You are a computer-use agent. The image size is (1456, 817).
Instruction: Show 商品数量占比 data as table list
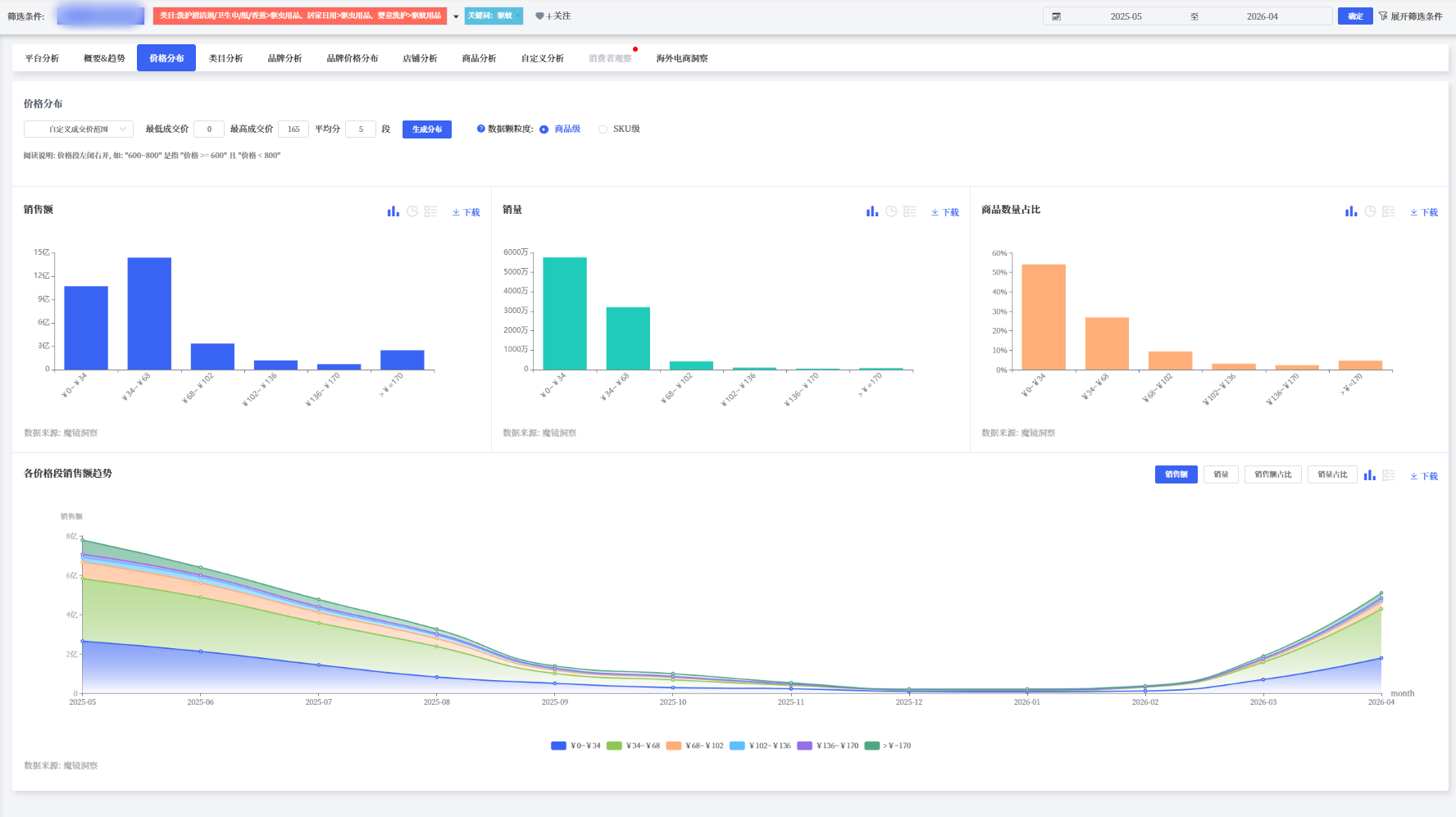pyautogui.click(x=1388, y=211)
